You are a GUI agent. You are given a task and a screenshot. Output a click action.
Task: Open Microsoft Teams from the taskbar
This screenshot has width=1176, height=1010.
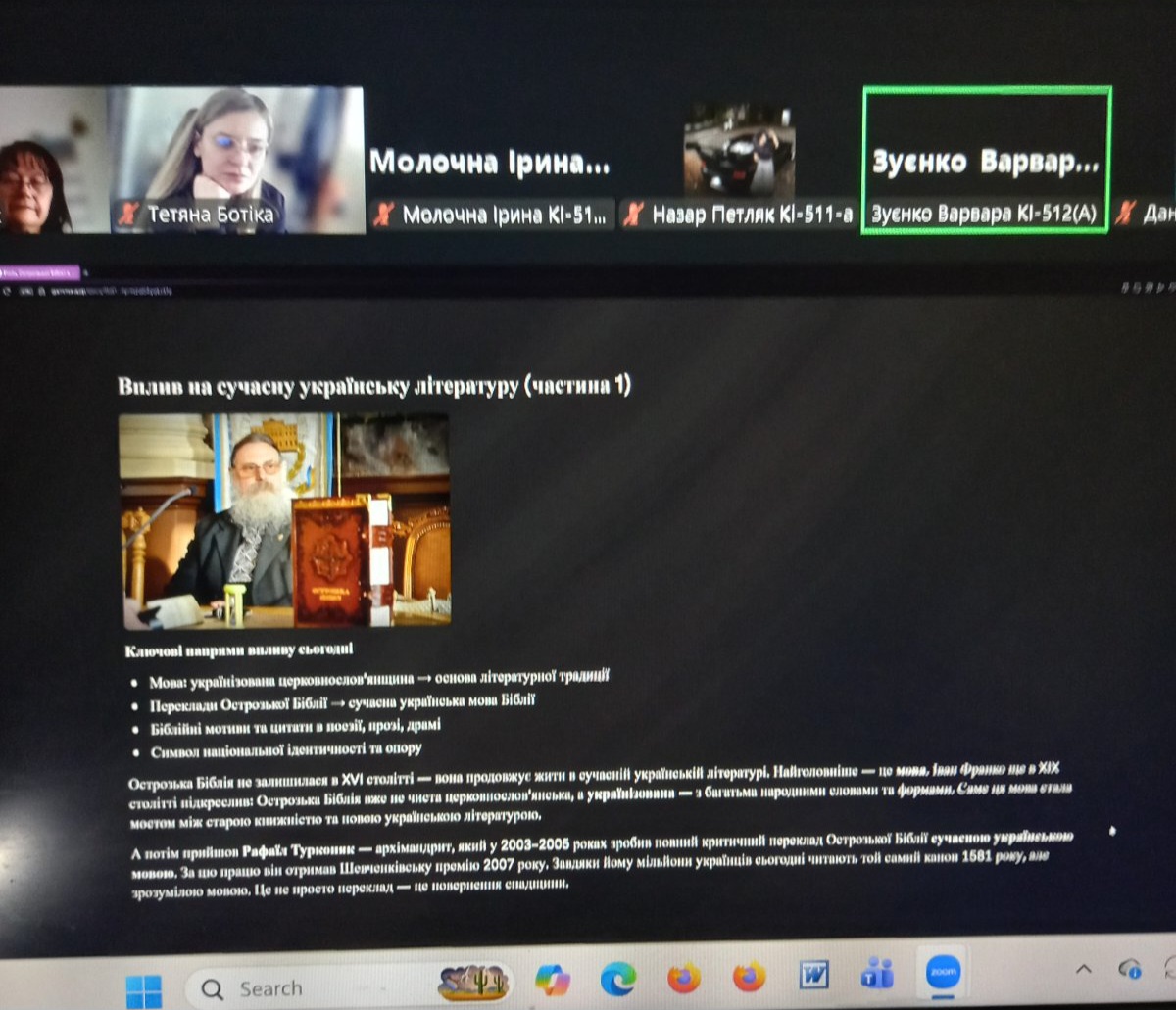(x=877, y=973)
